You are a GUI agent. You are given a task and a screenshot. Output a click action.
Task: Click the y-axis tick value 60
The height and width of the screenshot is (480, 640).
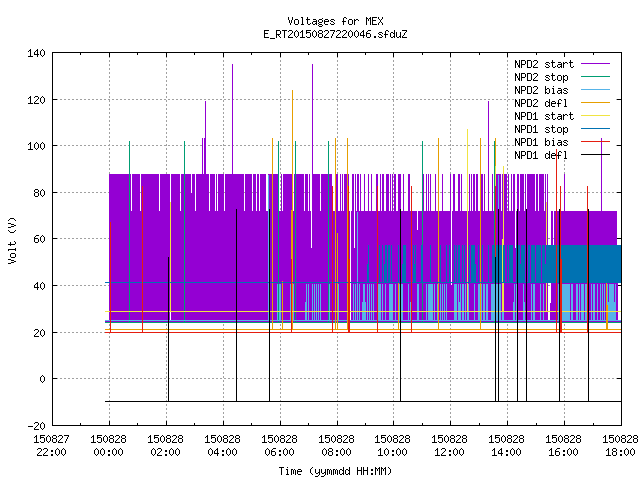coord(39,239)
